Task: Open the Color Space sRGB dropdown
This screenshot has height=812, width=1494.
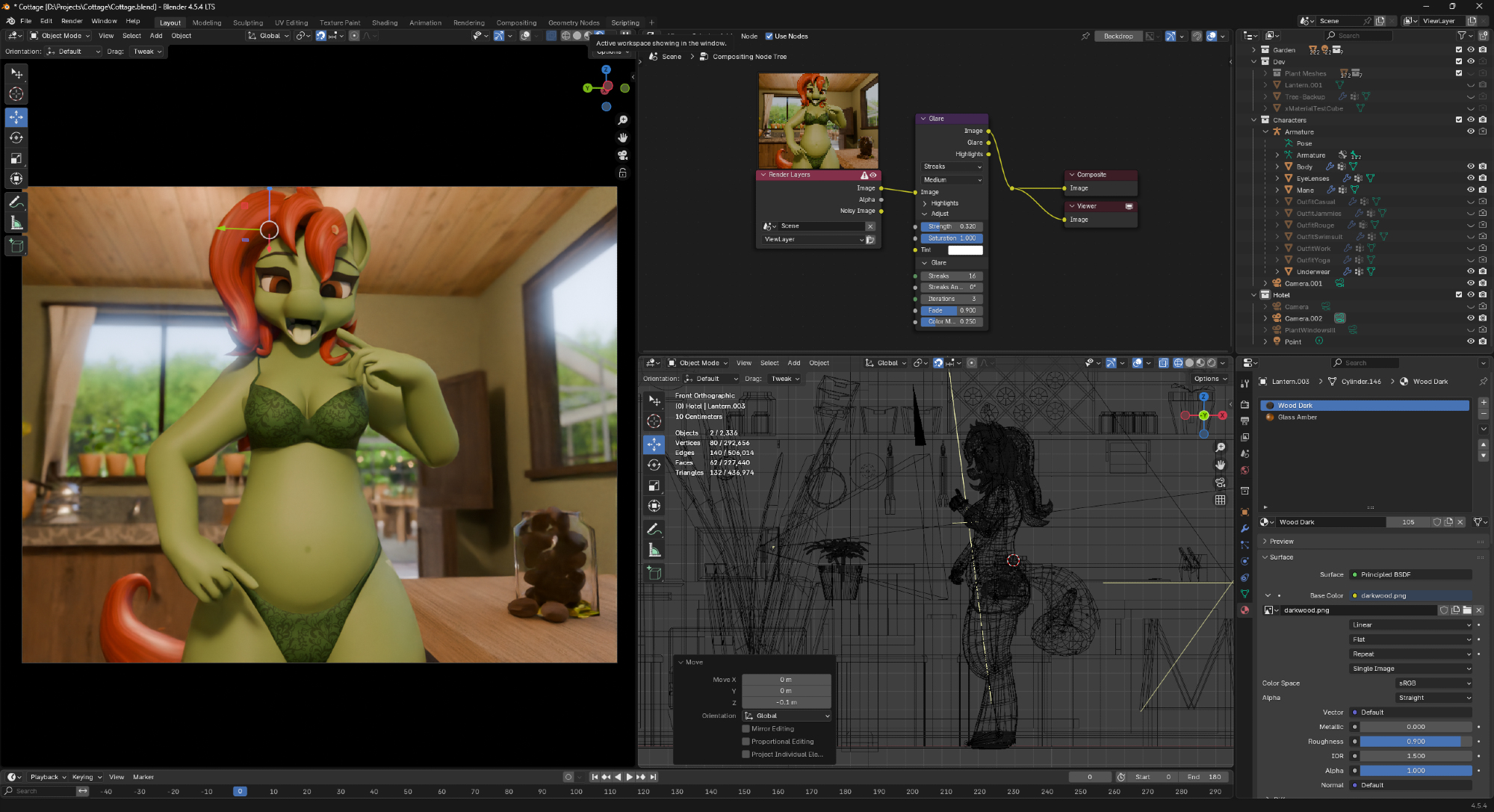Action: (x=1433, y=684)
